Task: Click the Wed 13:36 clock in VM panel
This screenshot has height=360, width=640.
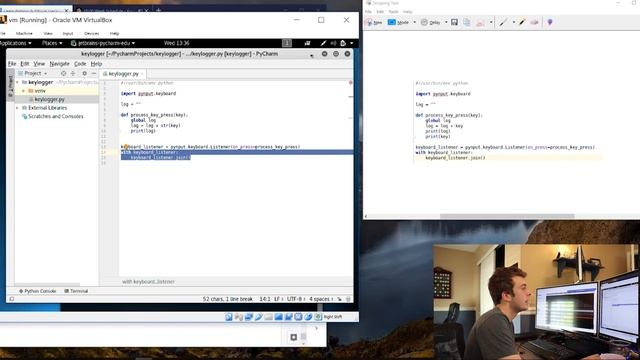Action: (x=176, y=43)
